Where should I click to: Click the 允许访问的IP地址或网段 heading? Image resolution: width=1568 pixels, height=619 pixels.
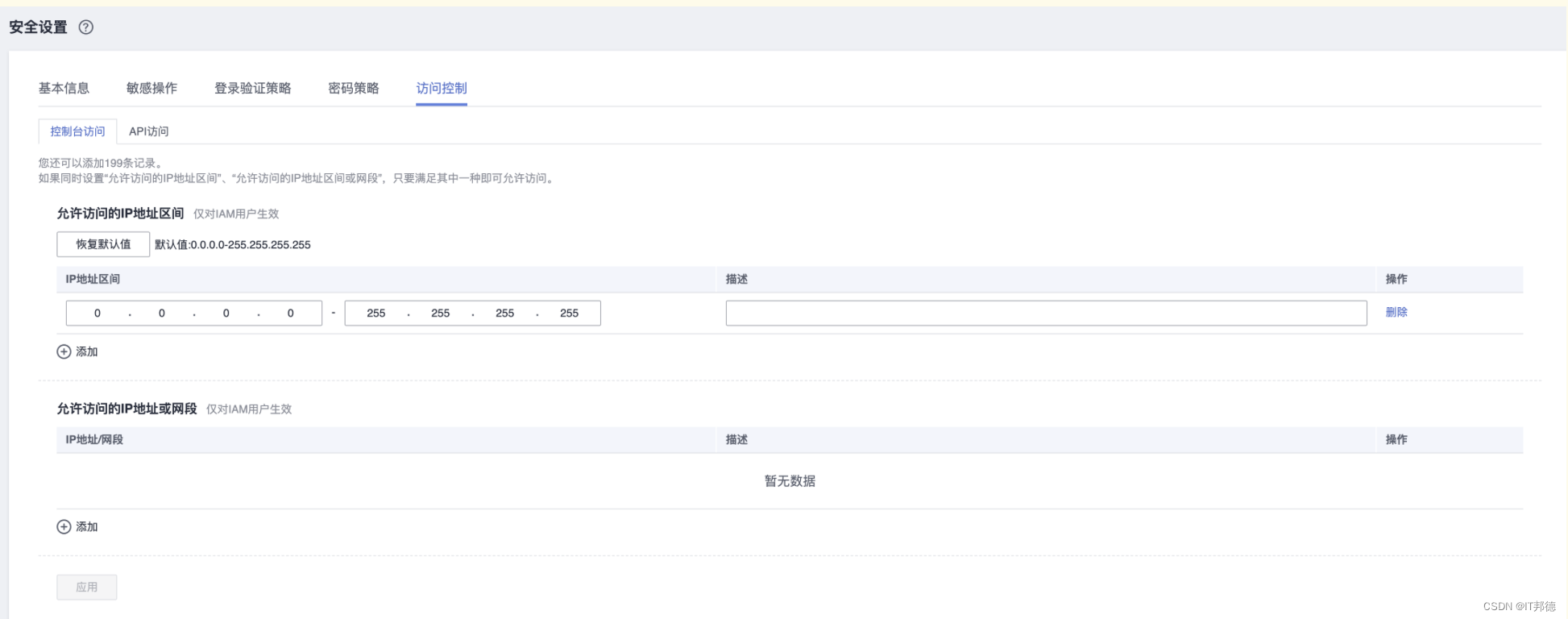pyautogui.click(x=127, y=409)
